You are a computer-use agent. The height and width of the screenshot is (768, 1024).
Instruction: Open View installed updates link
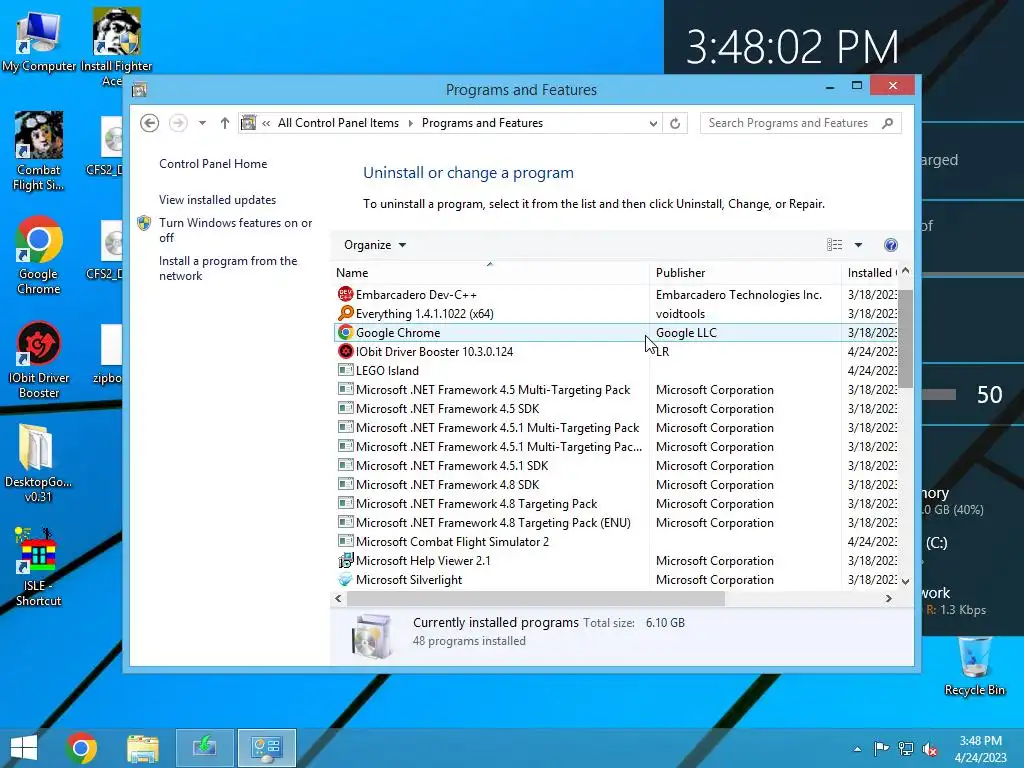pyautogui.click(x=217, y=200)
